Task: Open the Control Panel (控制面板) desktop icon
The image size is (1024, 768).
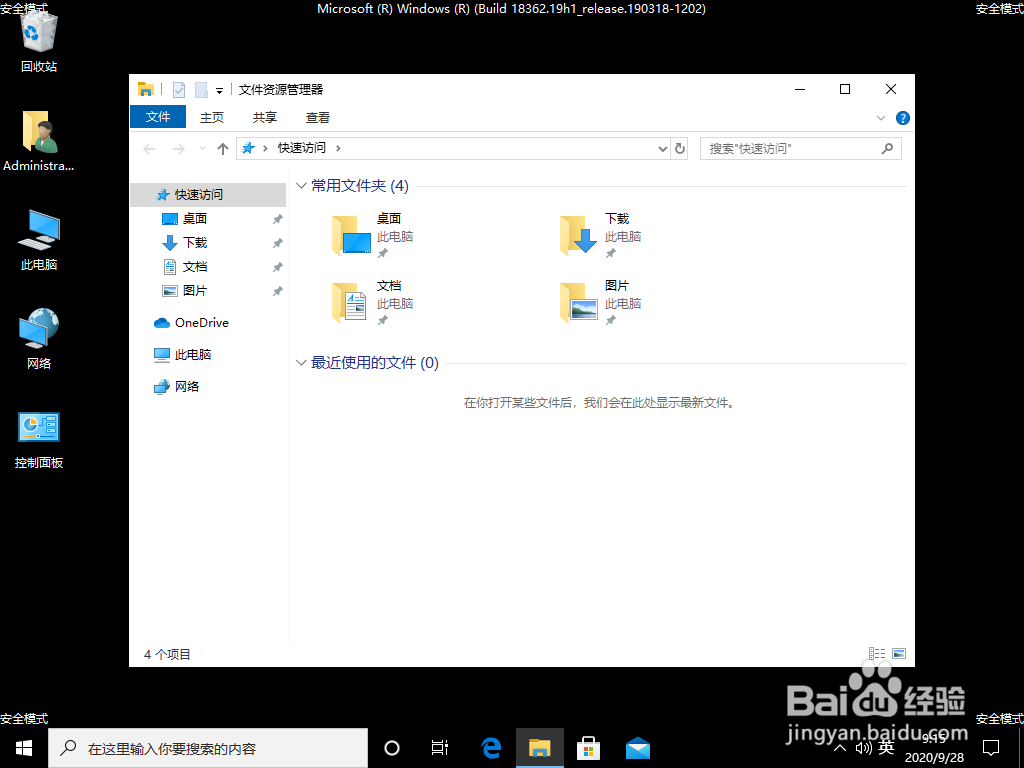Action: [x=39, y=439]
